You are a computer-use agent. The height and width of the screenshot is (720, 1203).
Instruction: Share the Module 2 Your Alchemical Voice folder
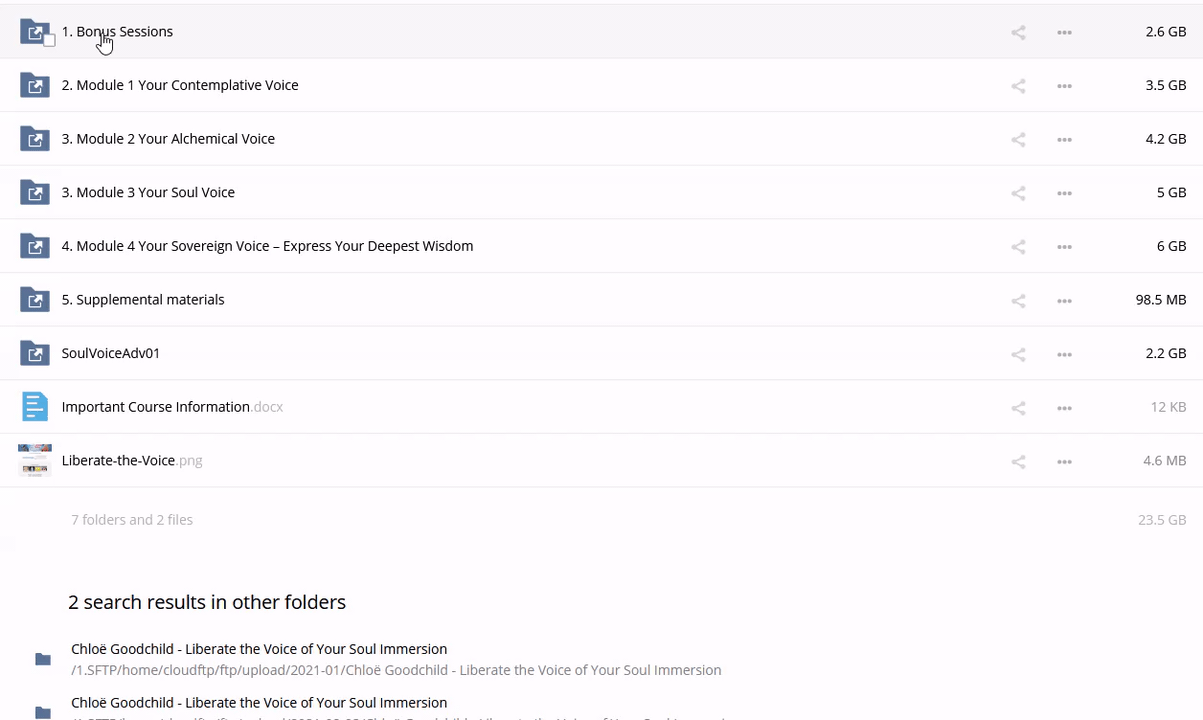(x=1018, y=140)
